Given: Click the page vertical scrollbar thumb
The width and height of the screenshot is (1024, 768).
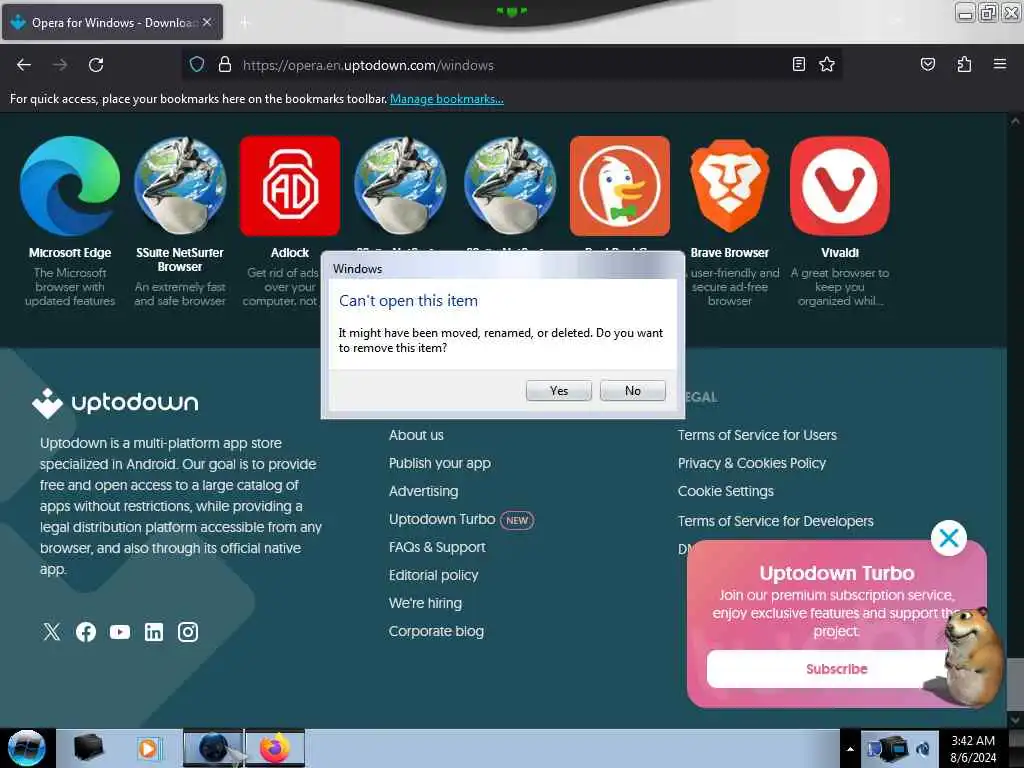Looking at the screenshot, I should pyautogui.click(x=1015, y=682).
